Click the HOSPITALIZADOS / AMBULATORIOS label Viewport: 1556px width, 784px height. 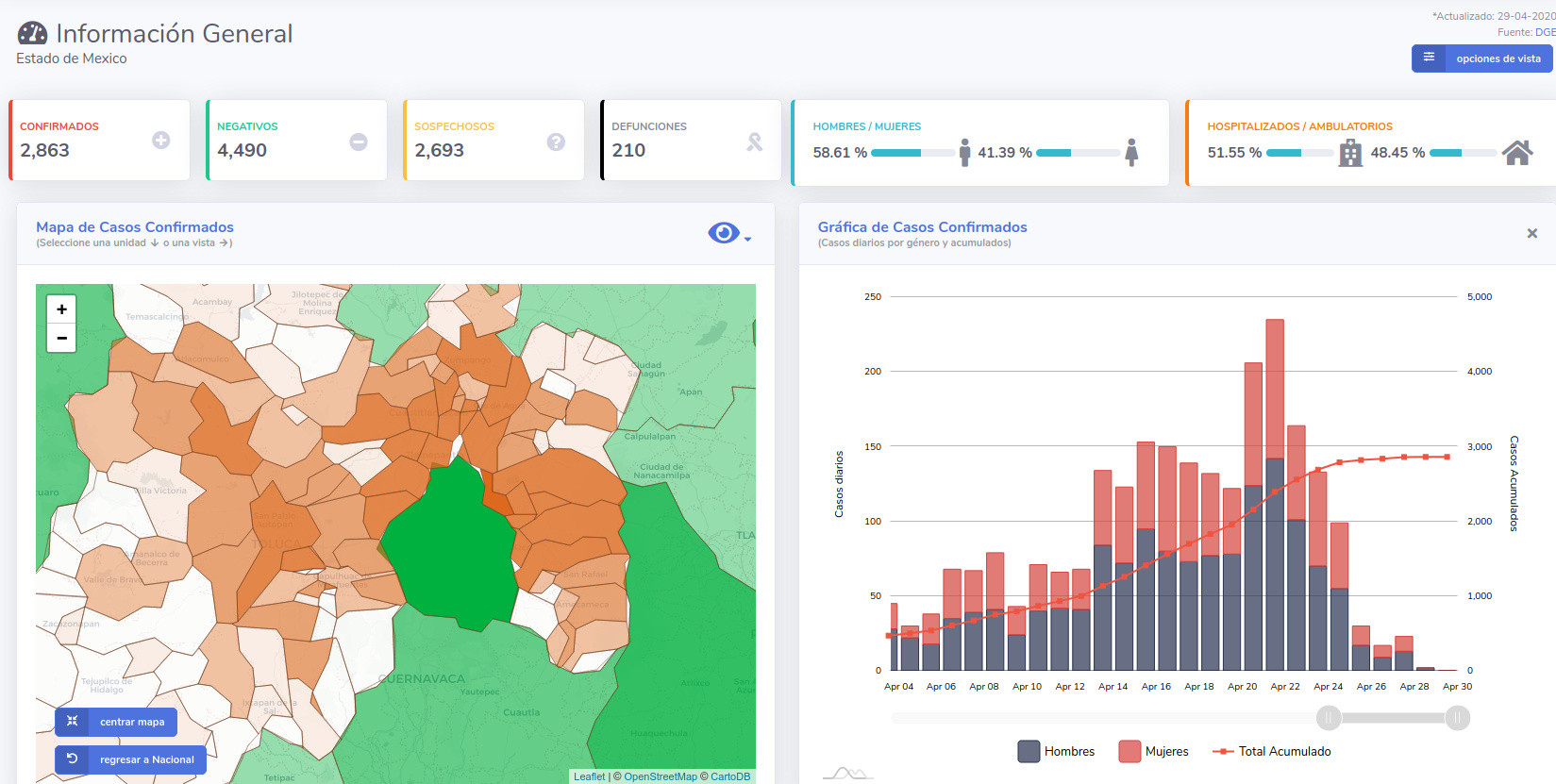click(1300, 126)
